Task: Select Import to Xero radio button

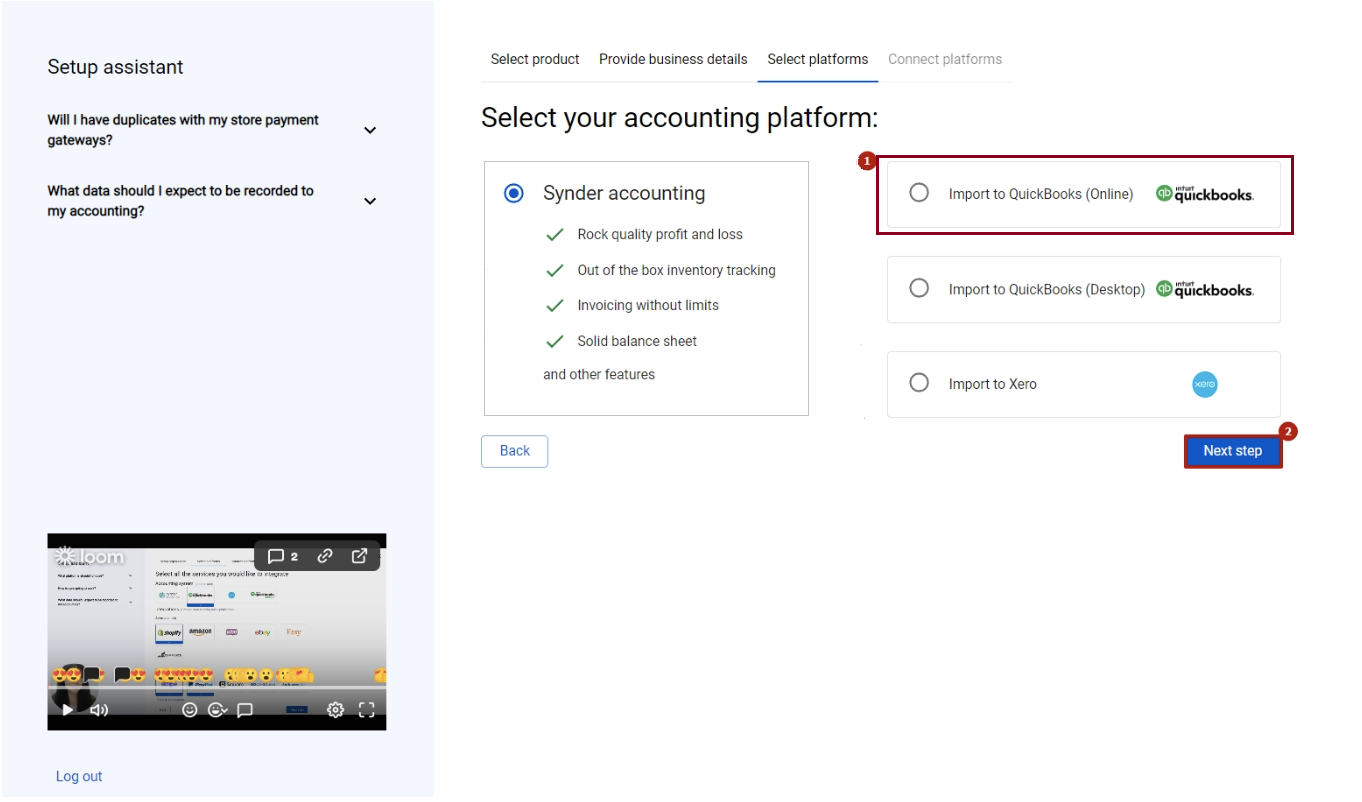Action: 919,384
